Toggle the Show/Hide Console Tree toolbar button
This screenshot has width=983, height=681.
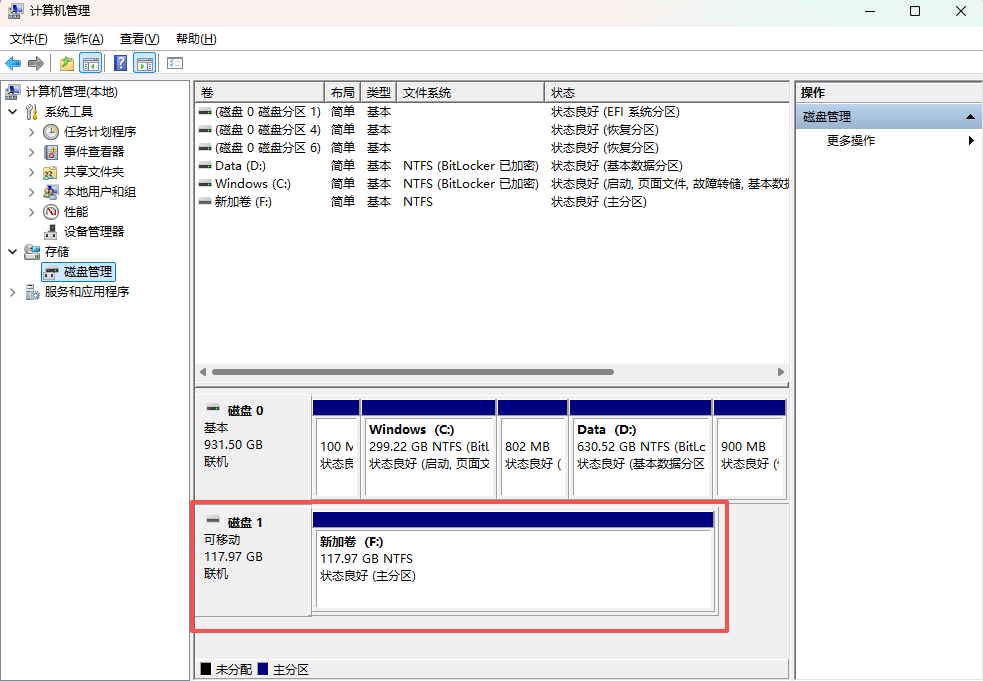91,64
